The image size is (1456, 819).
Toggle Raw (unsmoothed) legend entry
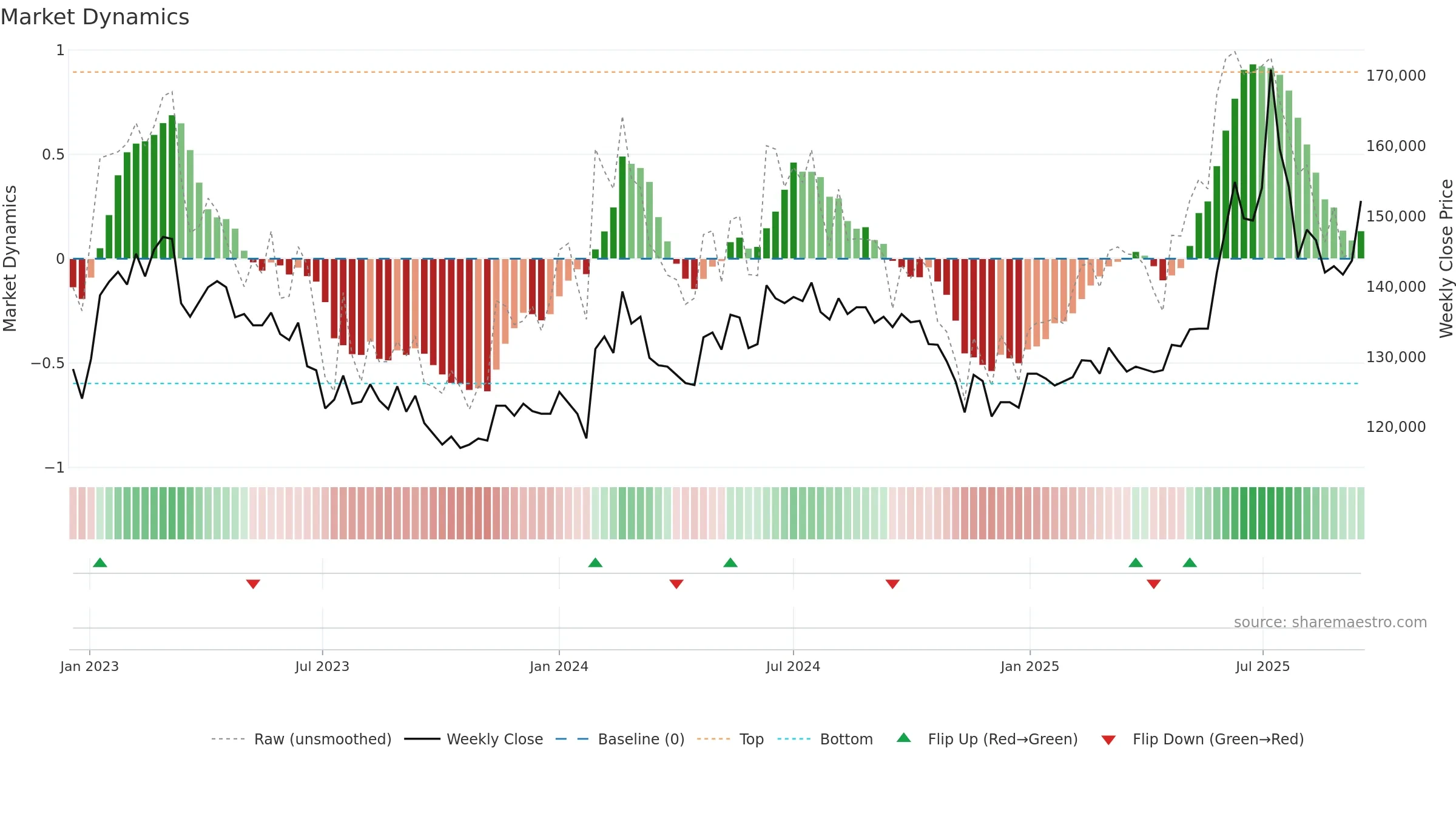[x=302, y=739]
